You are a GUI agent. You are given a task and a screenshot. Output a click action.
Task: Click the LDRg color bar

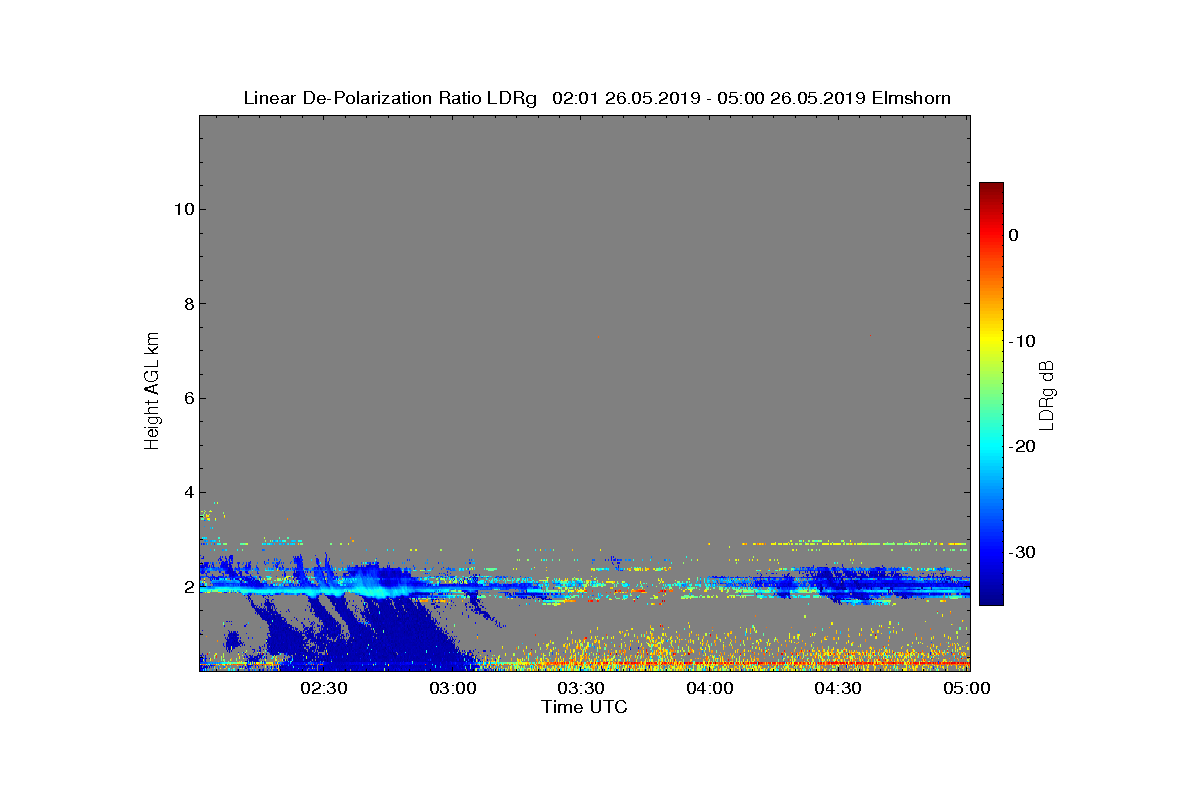click(x=991, y=394)
